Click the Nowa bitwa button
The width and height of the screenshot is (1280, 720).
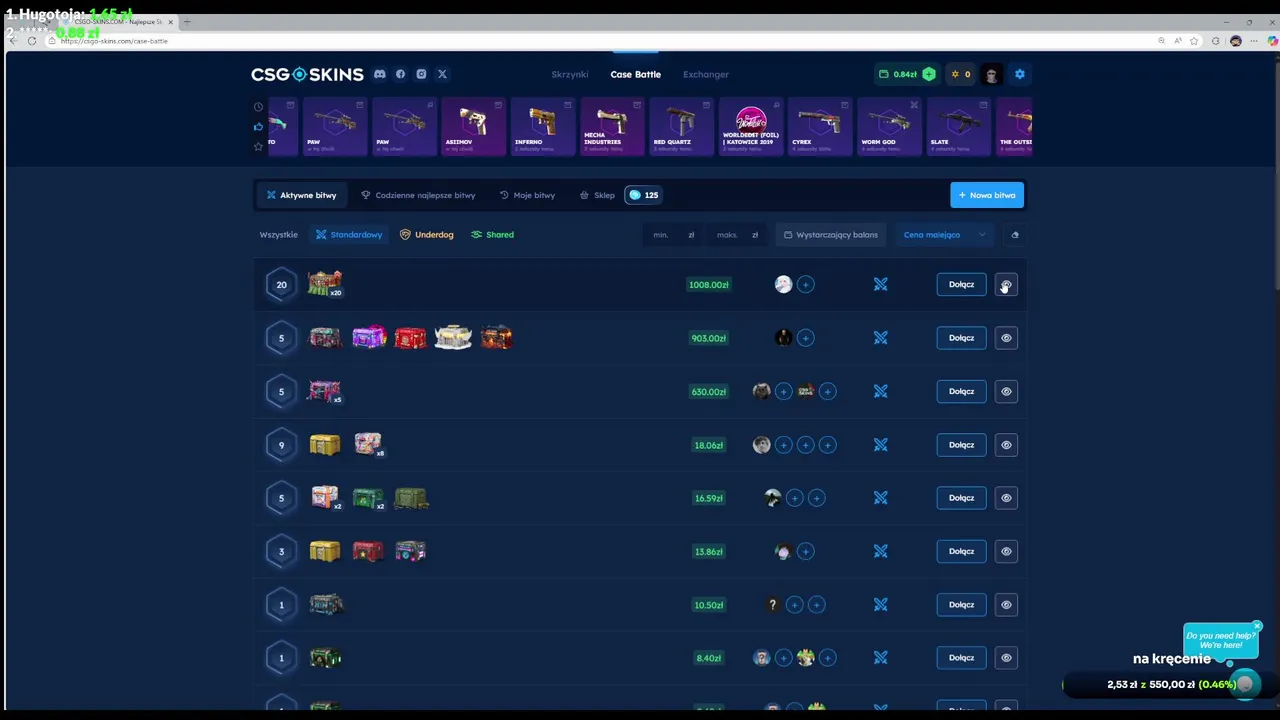(x=987, y=195)
